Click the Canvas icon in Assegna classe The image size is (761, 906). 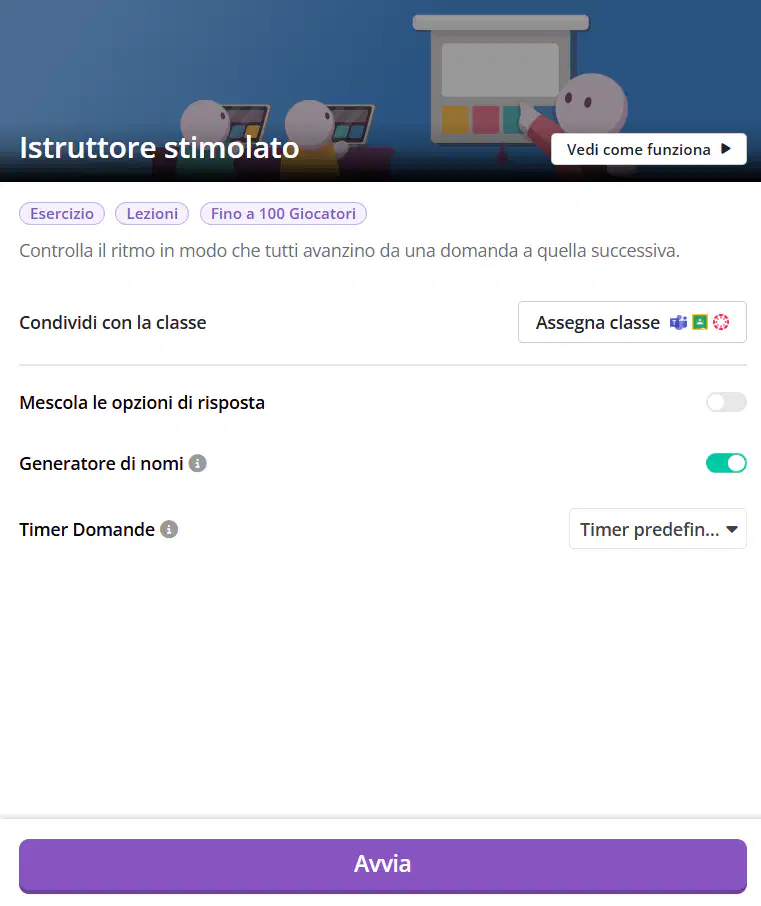click(721, 322)
